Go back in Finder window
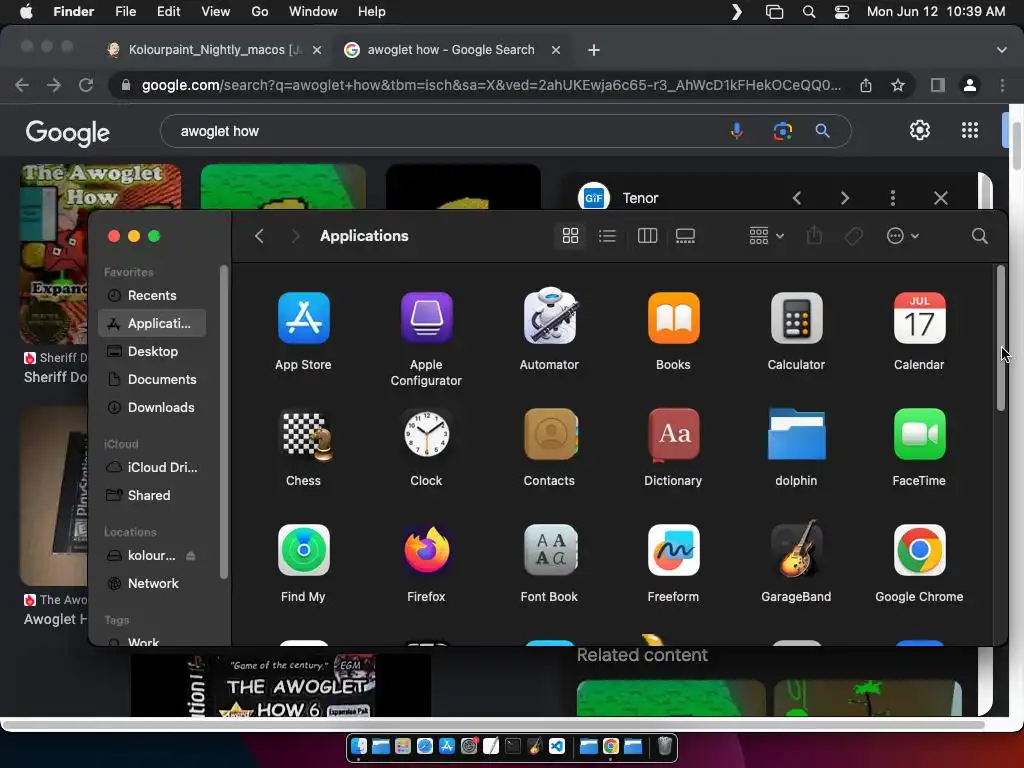This screenshot has height=768, width=1024. pyautogui.click(x=259, y=236)
